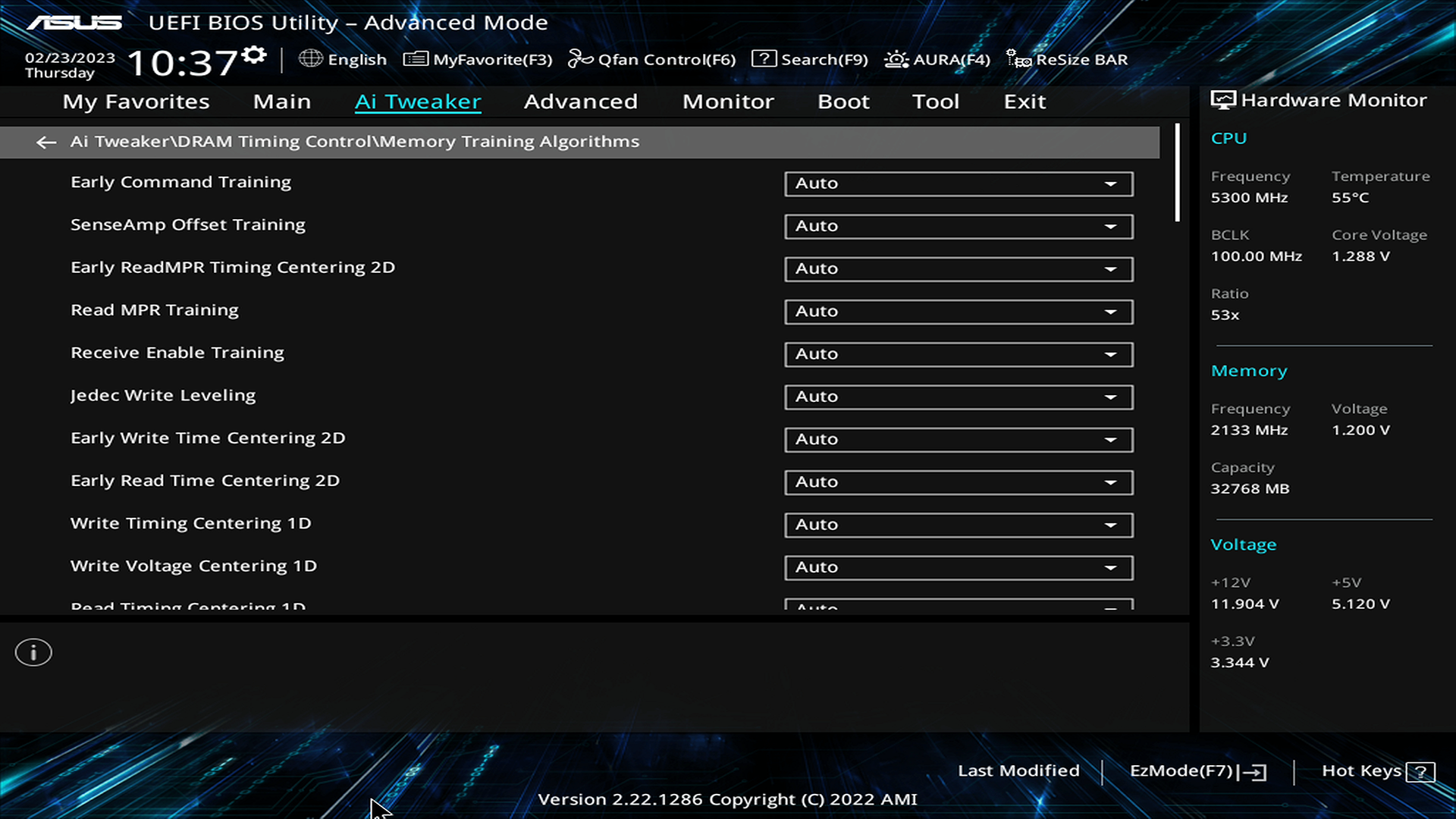Expand Read MPR Training dropdown
This screenshot has width=1456, height=819.
pyautogui.click(x=959, y=312)
